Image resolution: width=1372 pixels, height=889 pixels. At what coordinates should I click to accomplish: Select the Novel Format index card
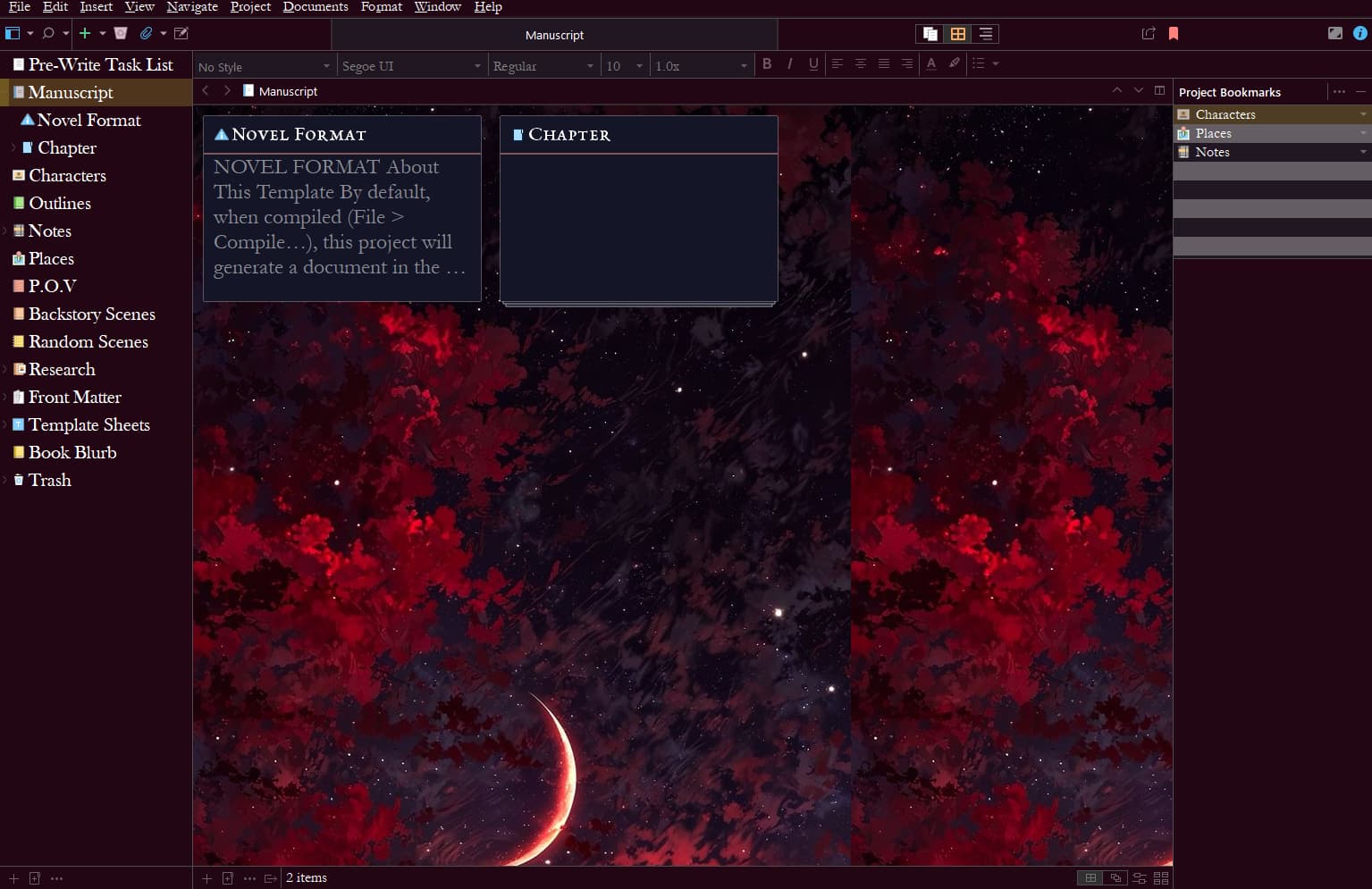click(x=342, y=208)
